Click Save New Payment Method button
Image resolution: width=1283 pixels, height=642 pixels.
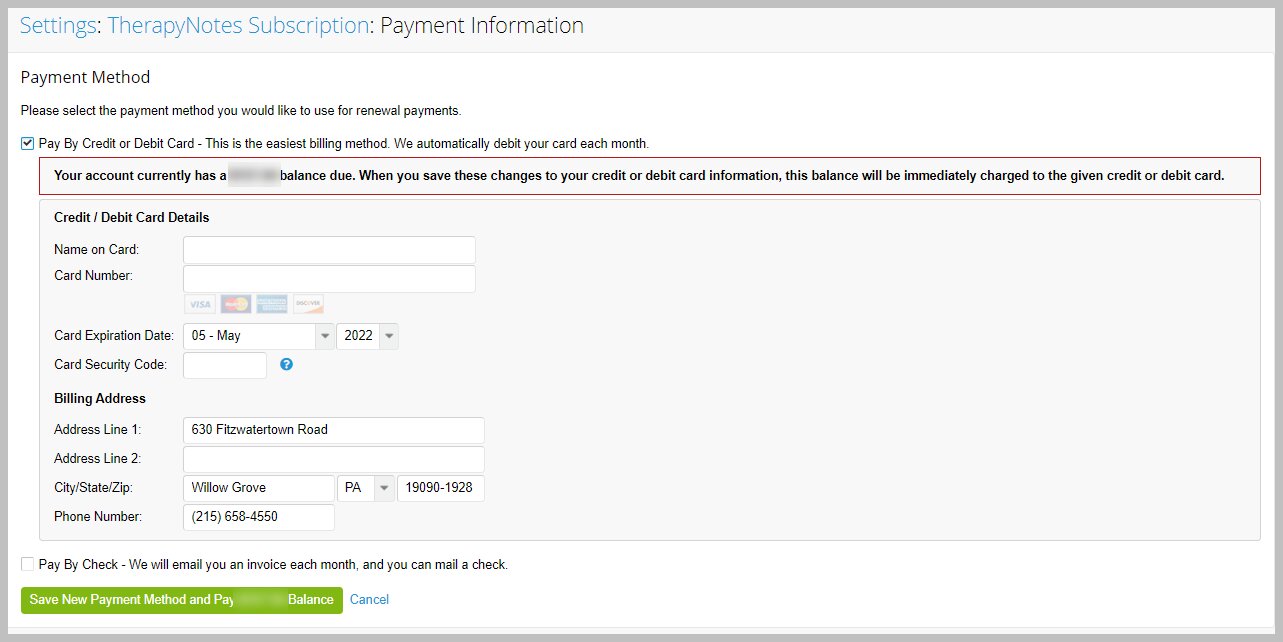pos(181,600)
